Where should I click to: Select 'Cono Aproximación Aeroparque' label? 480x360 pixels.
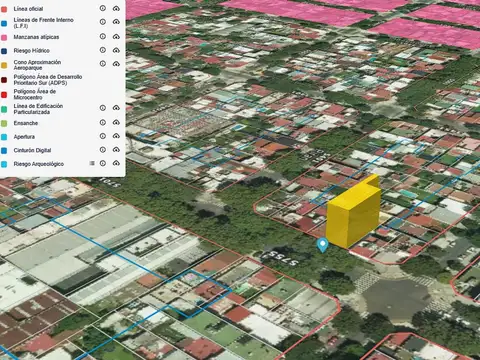click(x=37, y=65)
